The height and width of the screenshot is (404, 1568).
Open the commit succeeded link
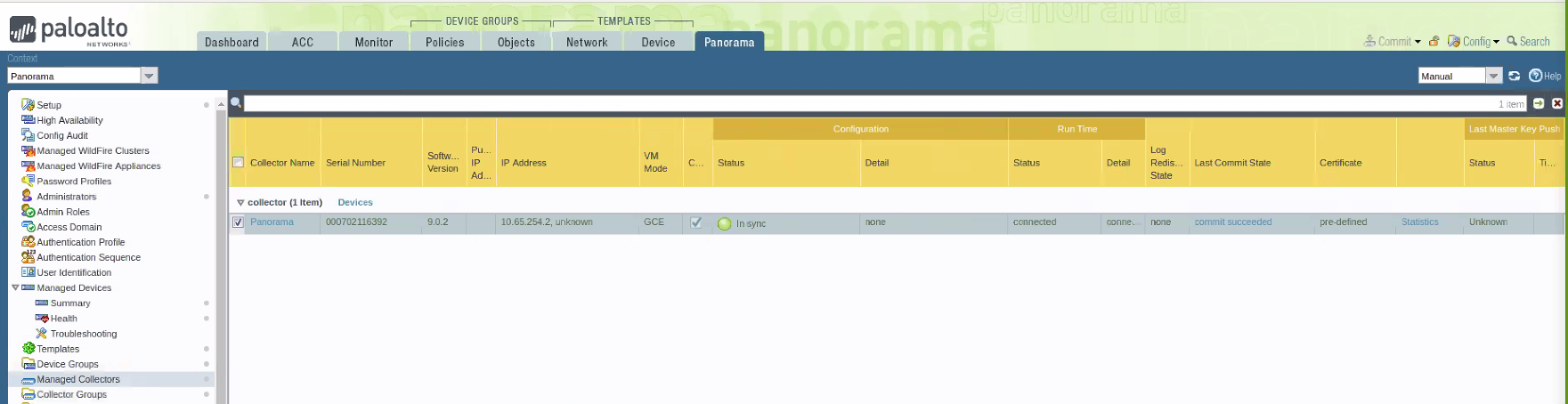1233,222
